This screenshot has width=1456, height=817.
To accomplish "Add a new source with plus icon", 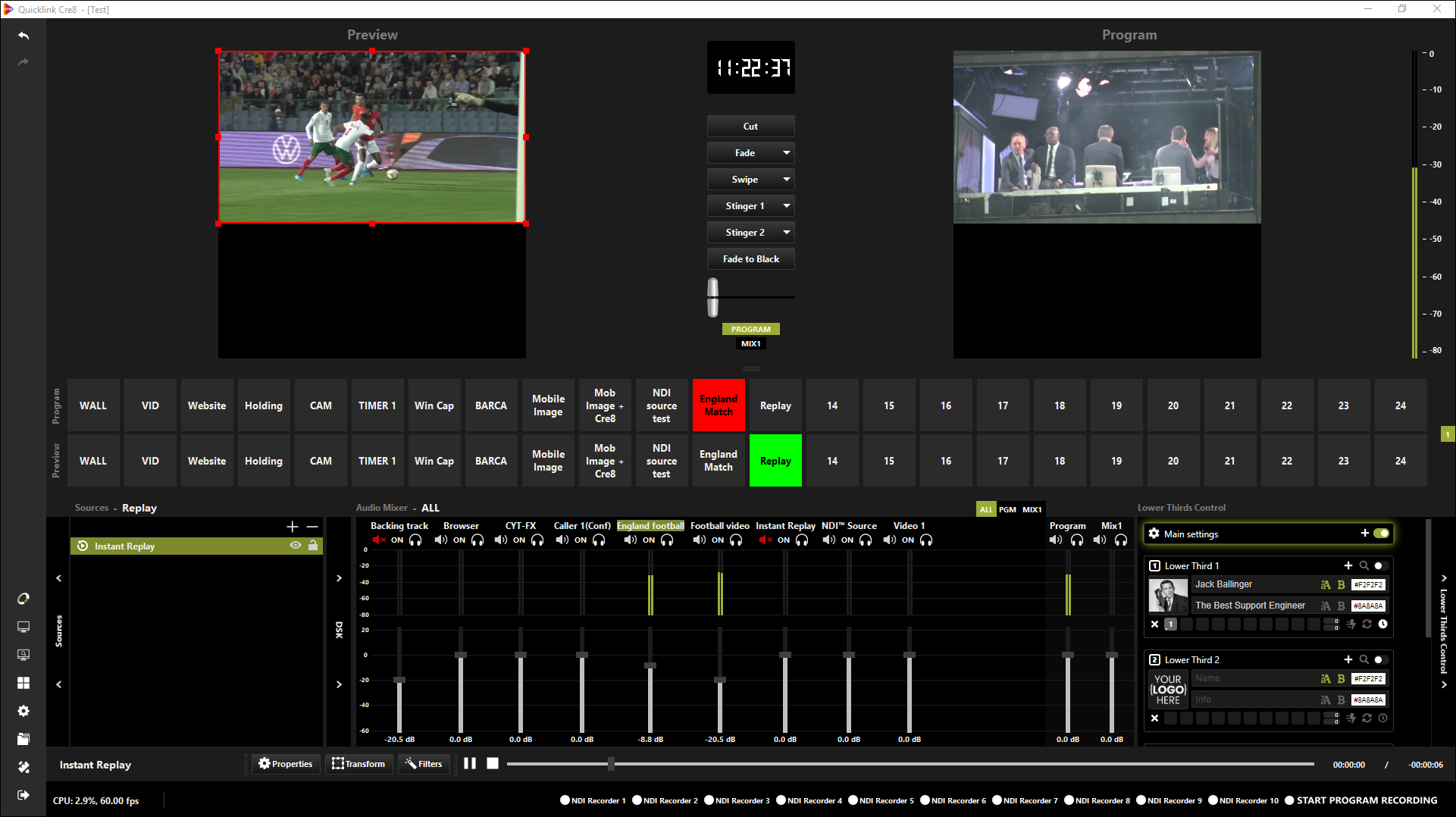I will pyautogui.click(x=293, y=527).
